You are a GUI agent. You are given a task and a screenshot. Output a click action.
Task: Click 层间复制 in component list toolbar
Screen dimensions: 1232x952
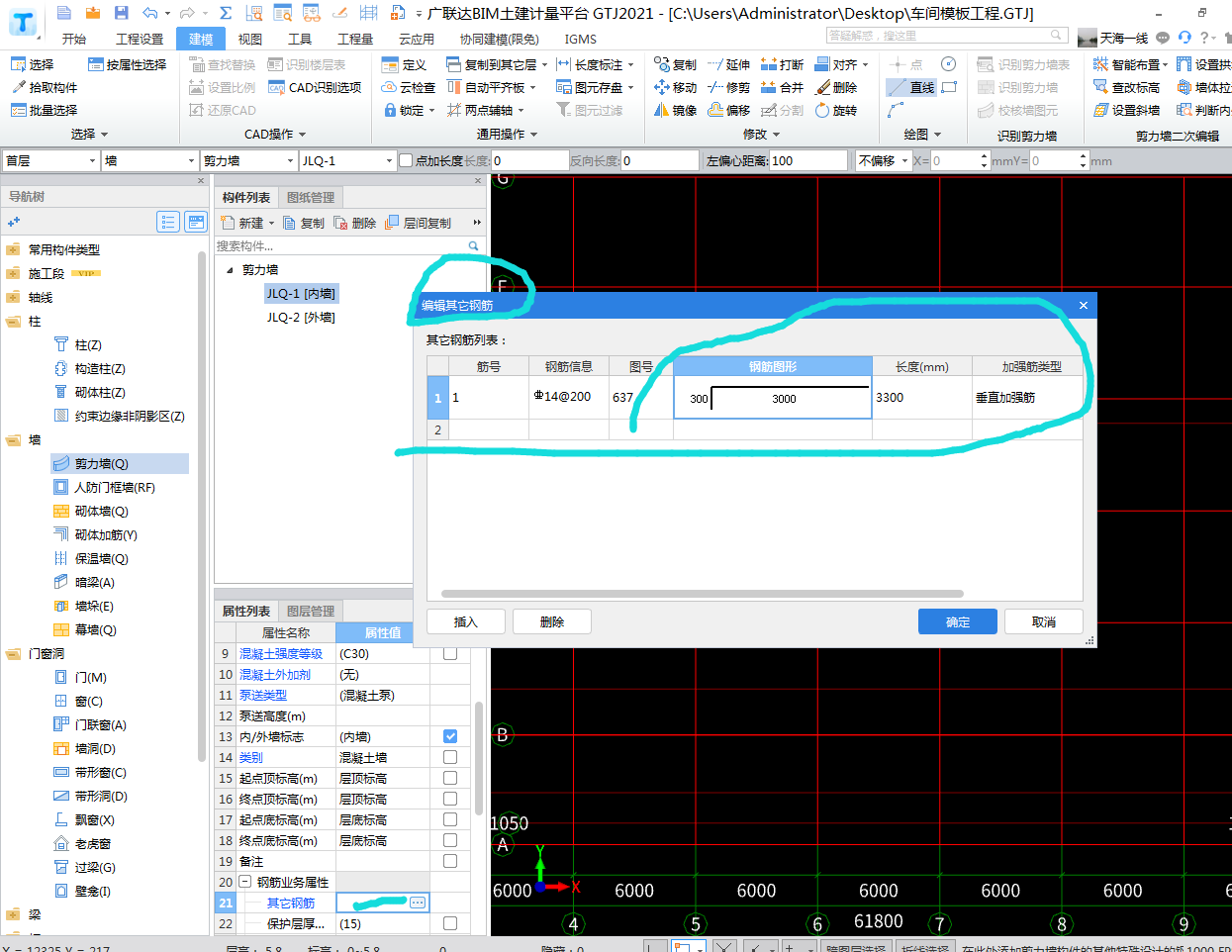tap(418, 223)
